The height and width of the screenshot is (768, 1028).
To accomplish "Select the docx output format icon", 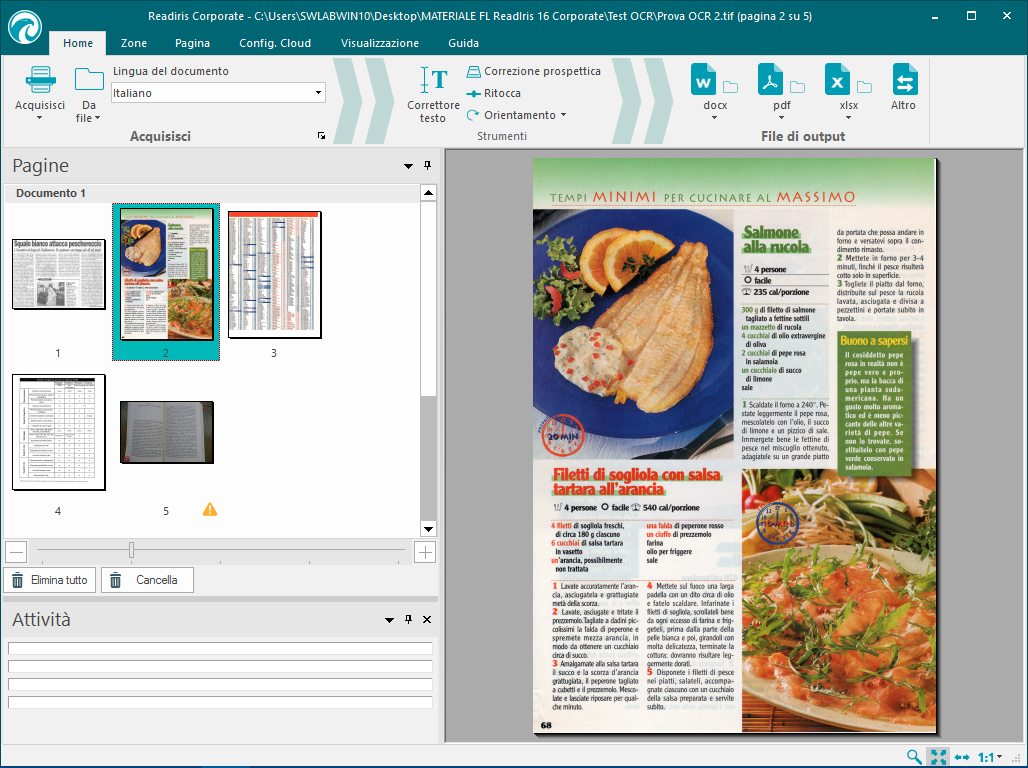I will pos(704,80).
